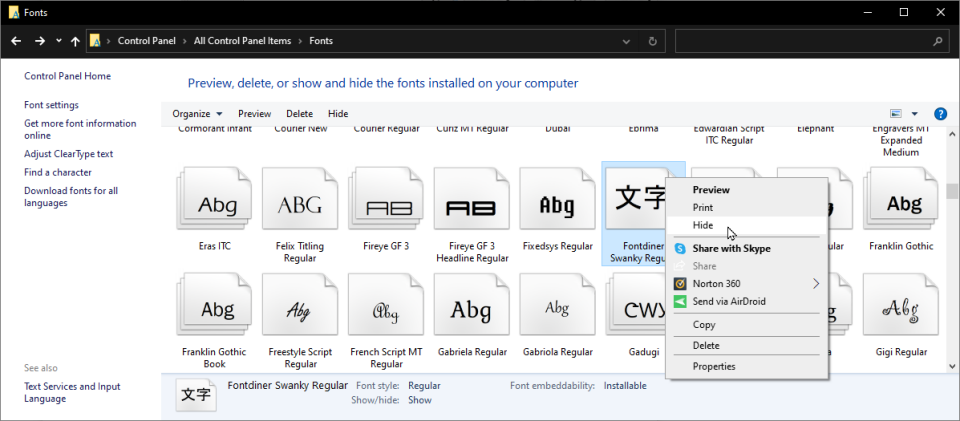Open the Find a character link
This screenshot has height=421, width=960.
point(58,173)
